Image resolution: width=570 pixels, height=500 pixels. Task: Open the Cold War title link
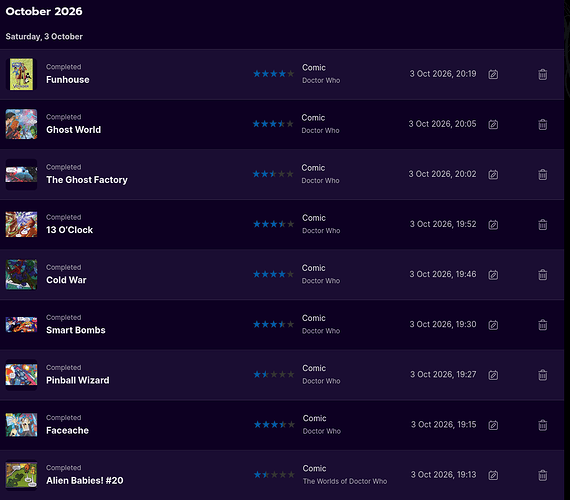[66, 280]
